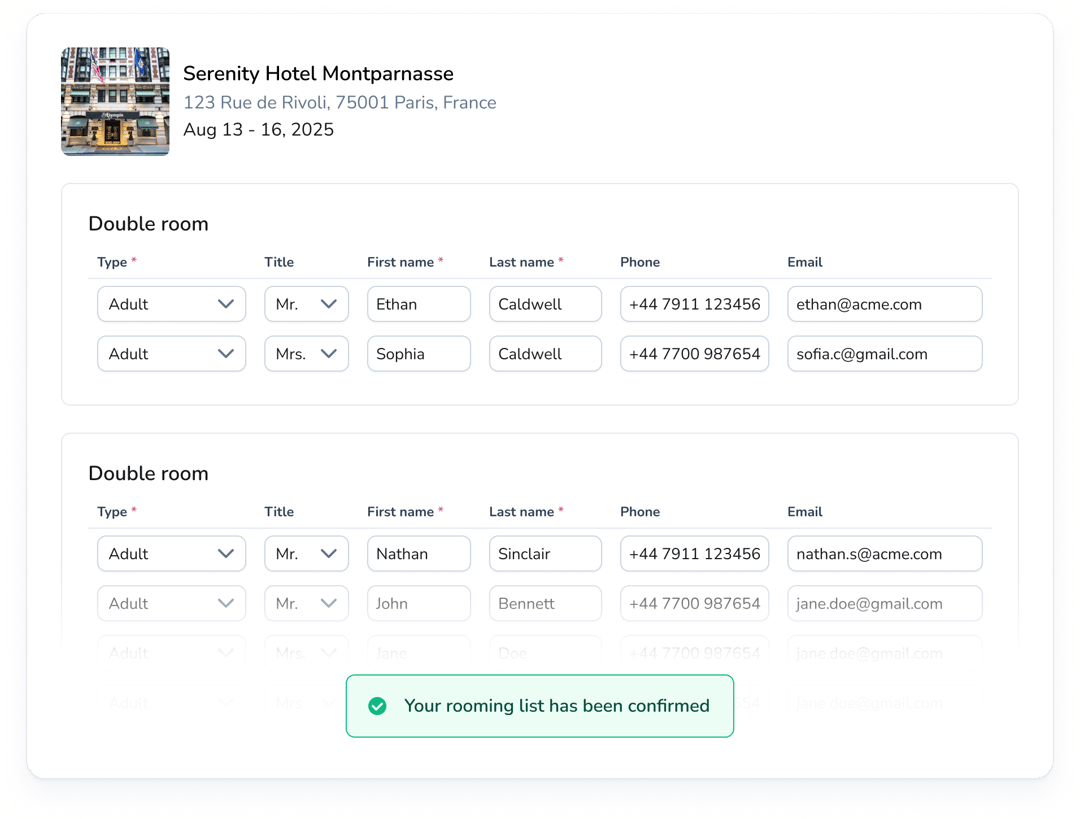This screenshot has width=1080, height=819.
Task: Open the Title dropdown for Ethan
Action: [306, 304]
